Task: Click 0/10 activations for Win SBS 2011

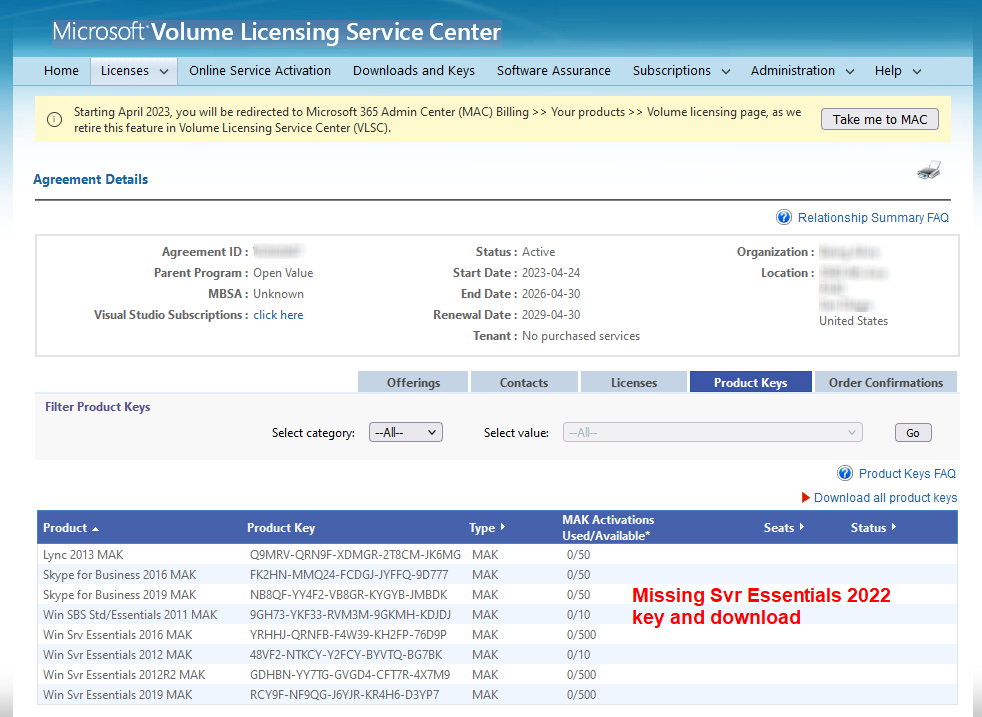Action: [x=579, y=615]
